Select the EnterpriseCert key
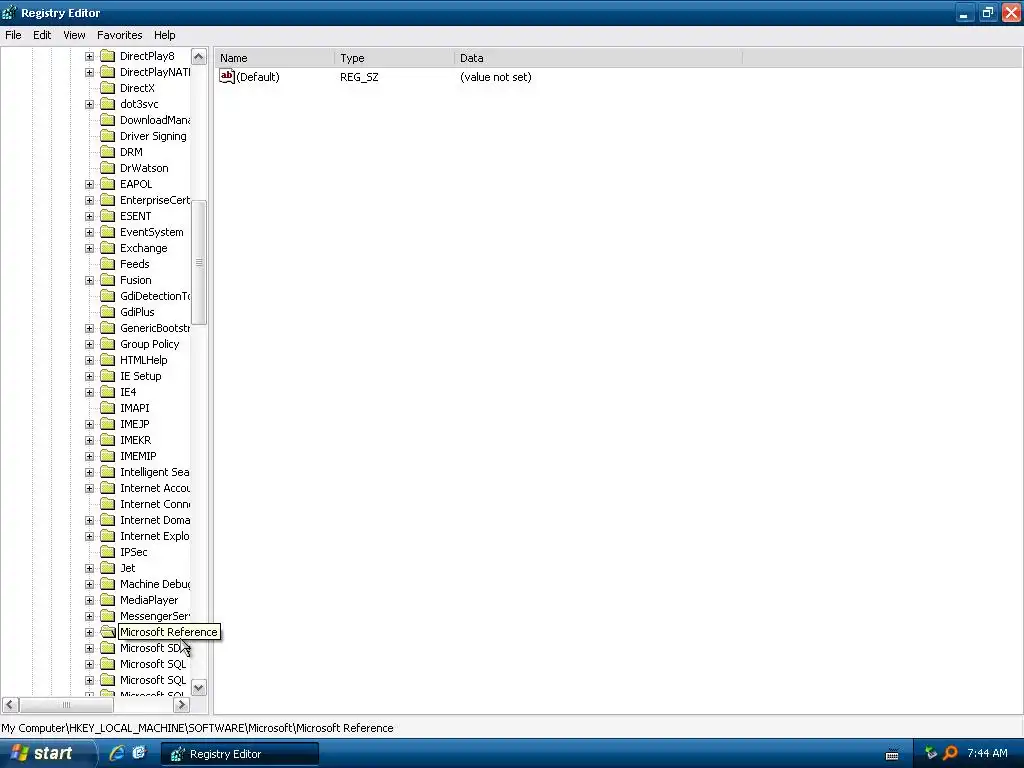The width and height of the screenshot is (1024, 768). (155, 200)
